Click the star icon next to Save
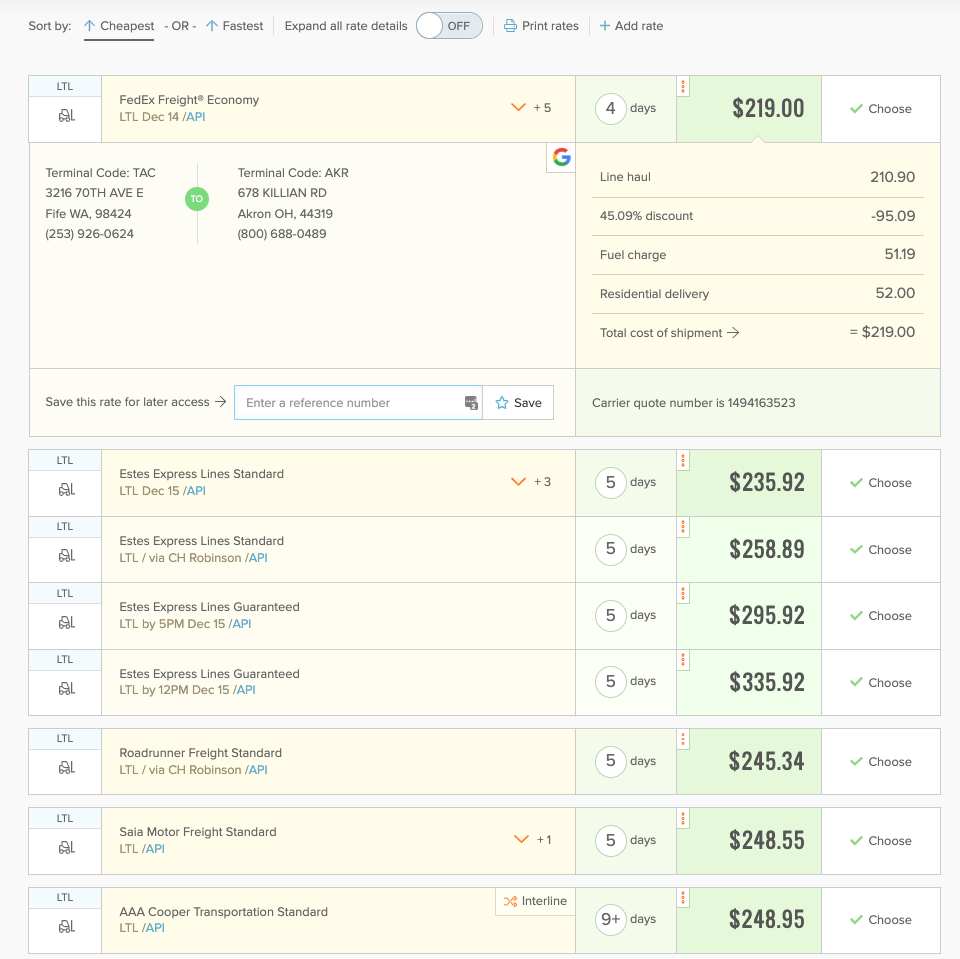 click(501, 402)
